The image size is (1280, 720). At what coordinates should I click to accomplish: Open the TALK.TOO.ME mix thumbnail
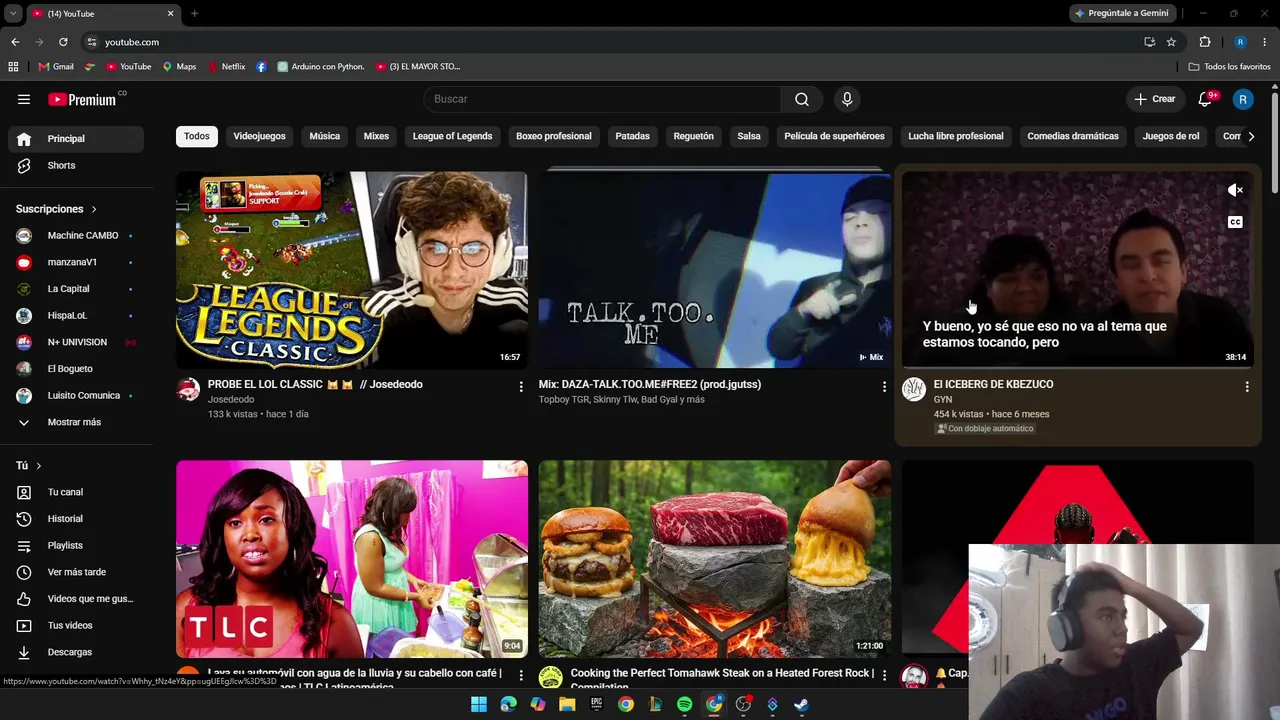715,270
